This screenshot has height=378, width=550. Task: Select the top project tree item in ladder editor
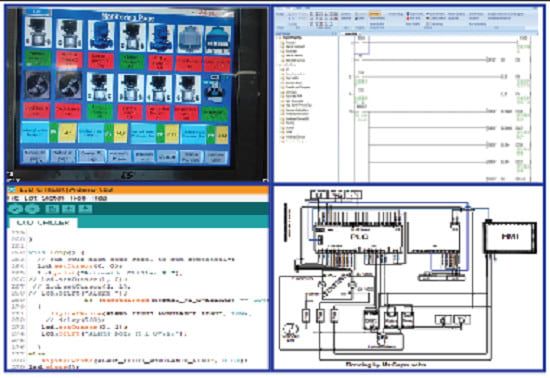(292, 37)
